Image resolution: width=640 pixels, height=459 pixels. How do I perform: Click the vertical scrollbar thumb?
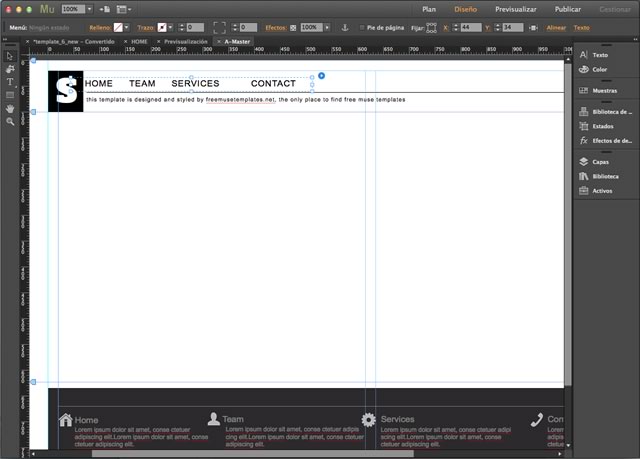(568, 223)
